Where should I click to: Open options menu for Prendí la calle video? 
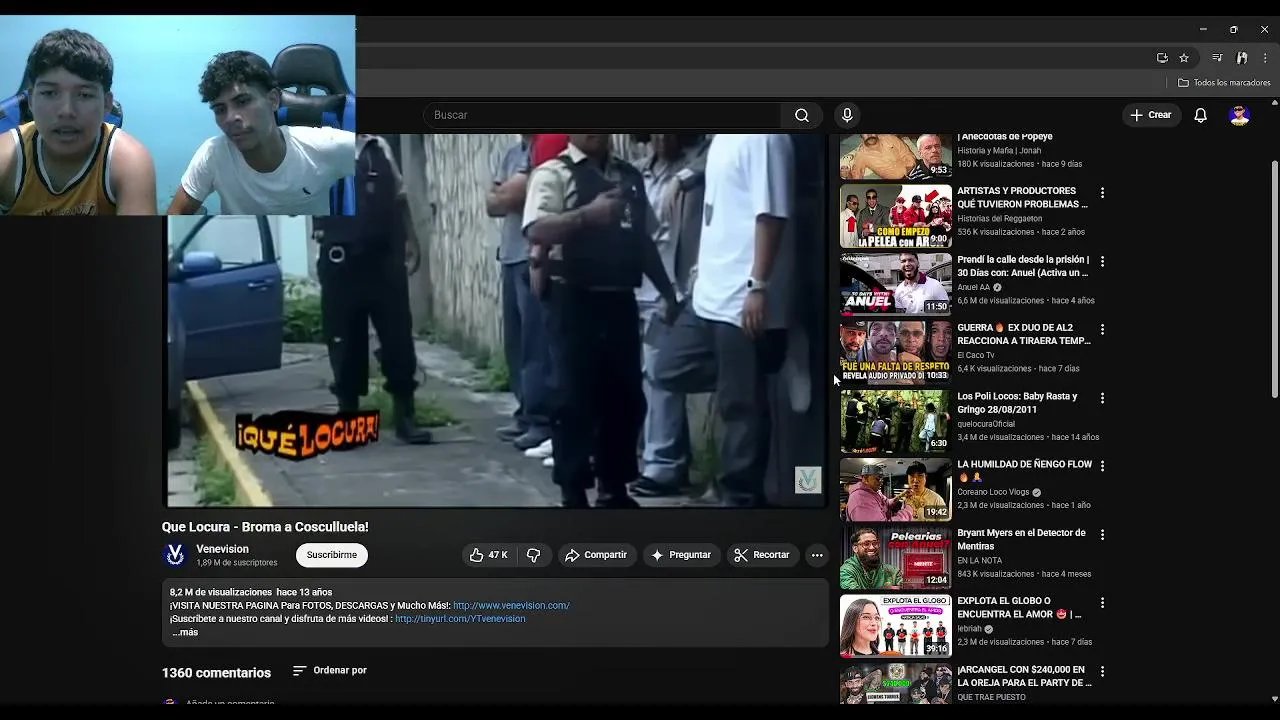tap(1102, 261)
